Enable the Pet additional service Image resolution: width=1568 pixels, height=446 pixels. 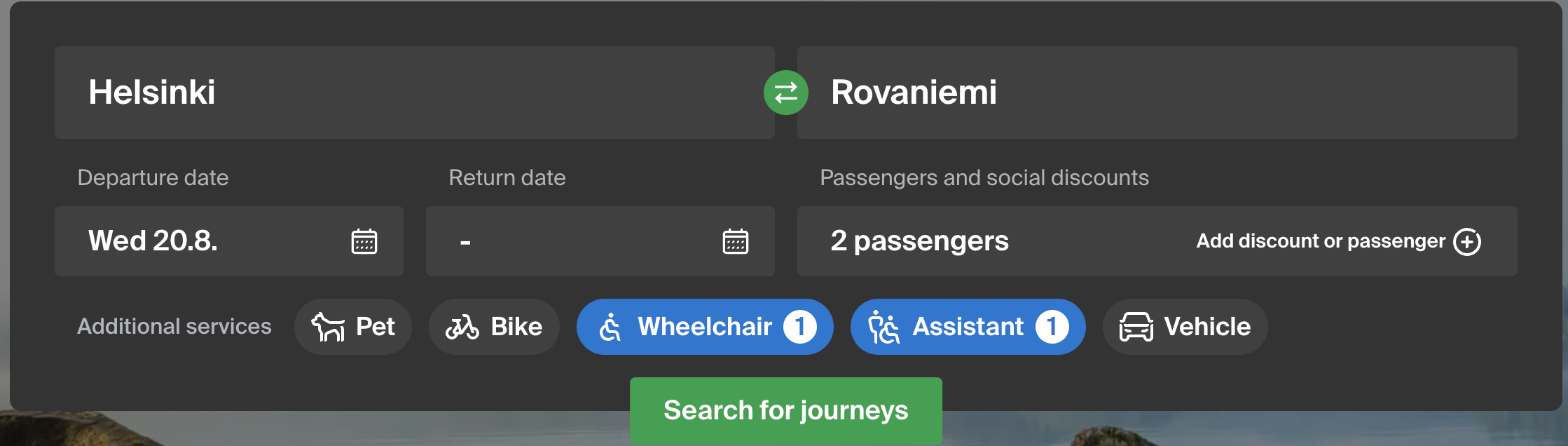tap(353, 327)
